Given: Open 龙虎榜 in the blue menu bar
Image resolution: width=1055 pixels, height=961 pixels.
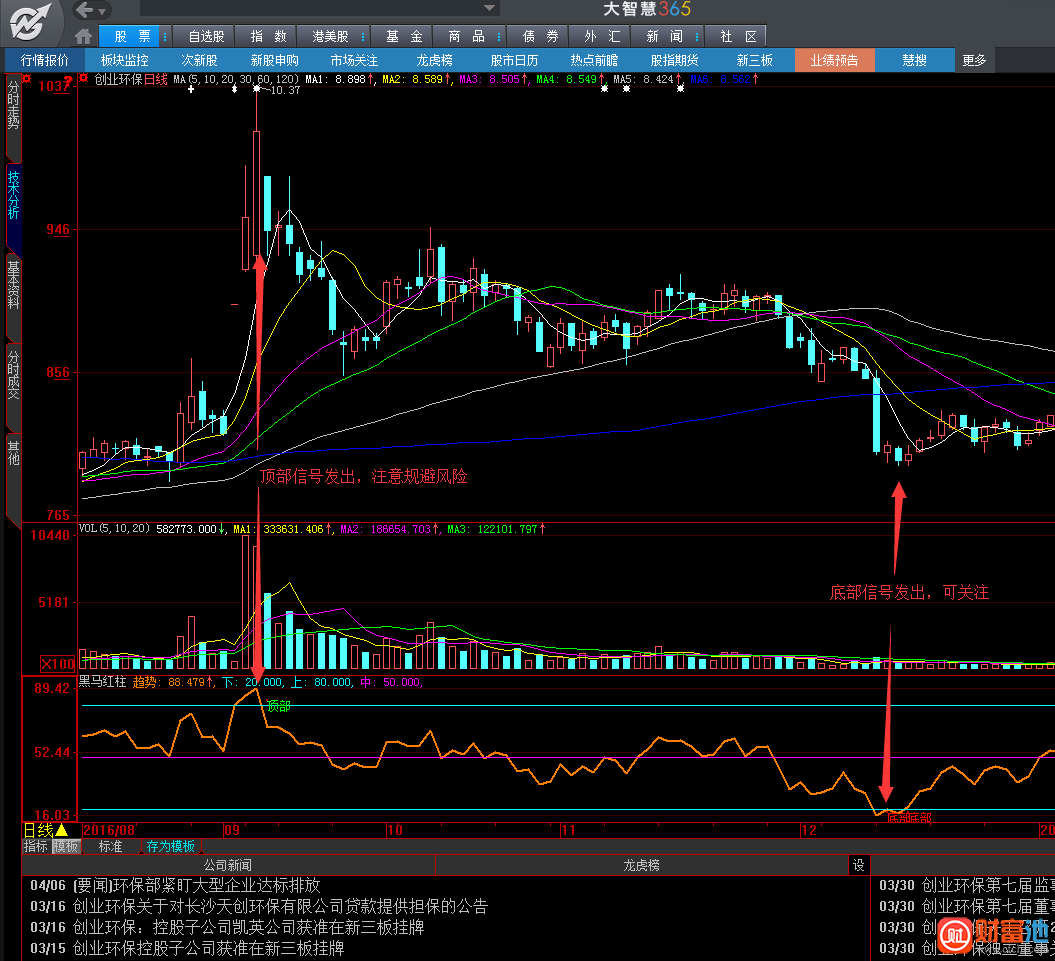Looking at the screenshot, I should pyautogui.click(x=434, y=61).
